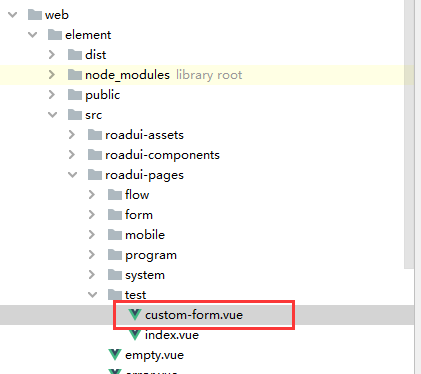Select the roadui-pages folder name

pyautogui.click(x=144, y=175)
